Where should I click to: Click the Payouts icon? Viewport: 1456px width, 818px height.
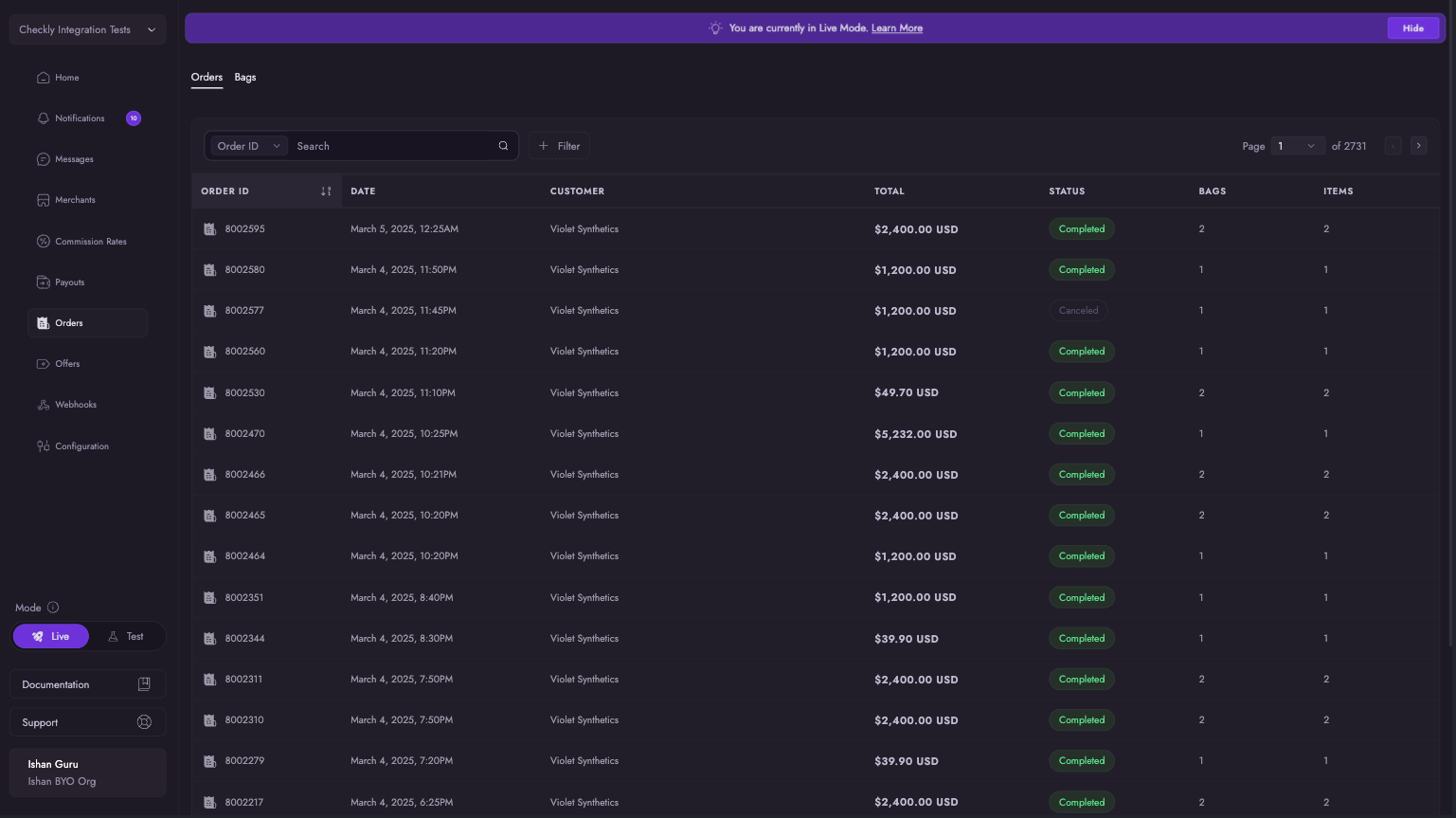point(43,282)
